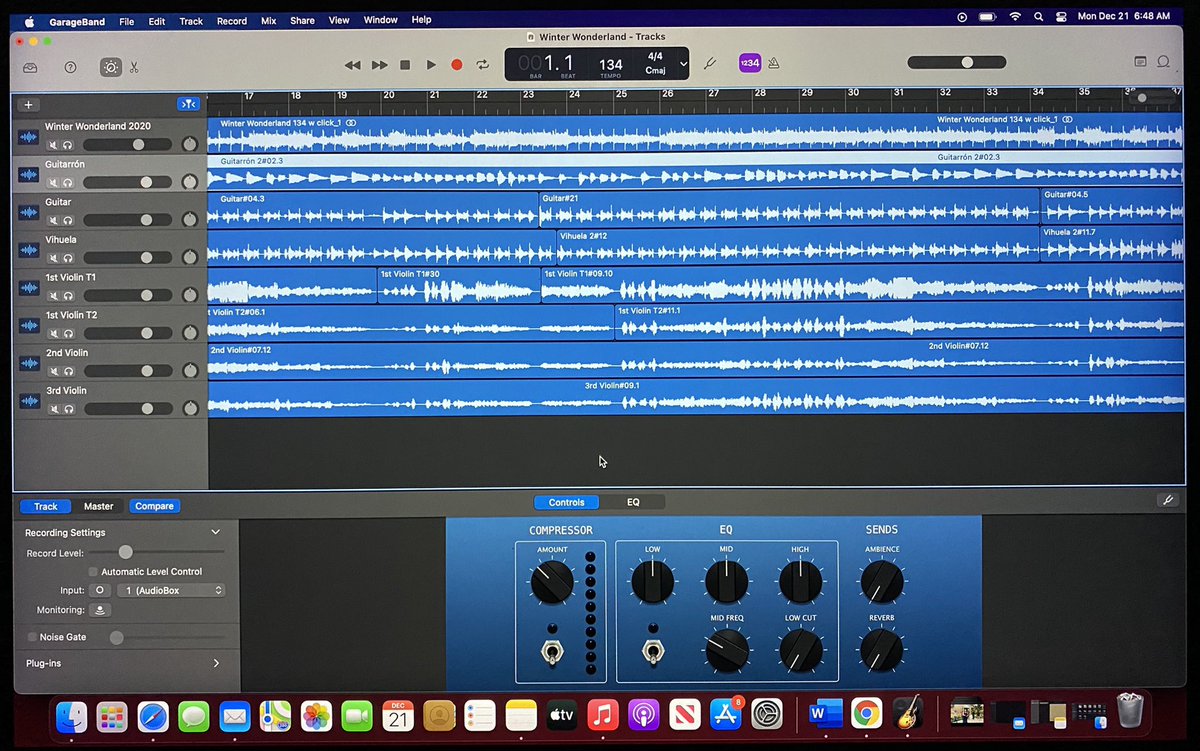Solo the Guitarrón track with headphones
This screenshot has height=751, width=1200.
[68, 183]
